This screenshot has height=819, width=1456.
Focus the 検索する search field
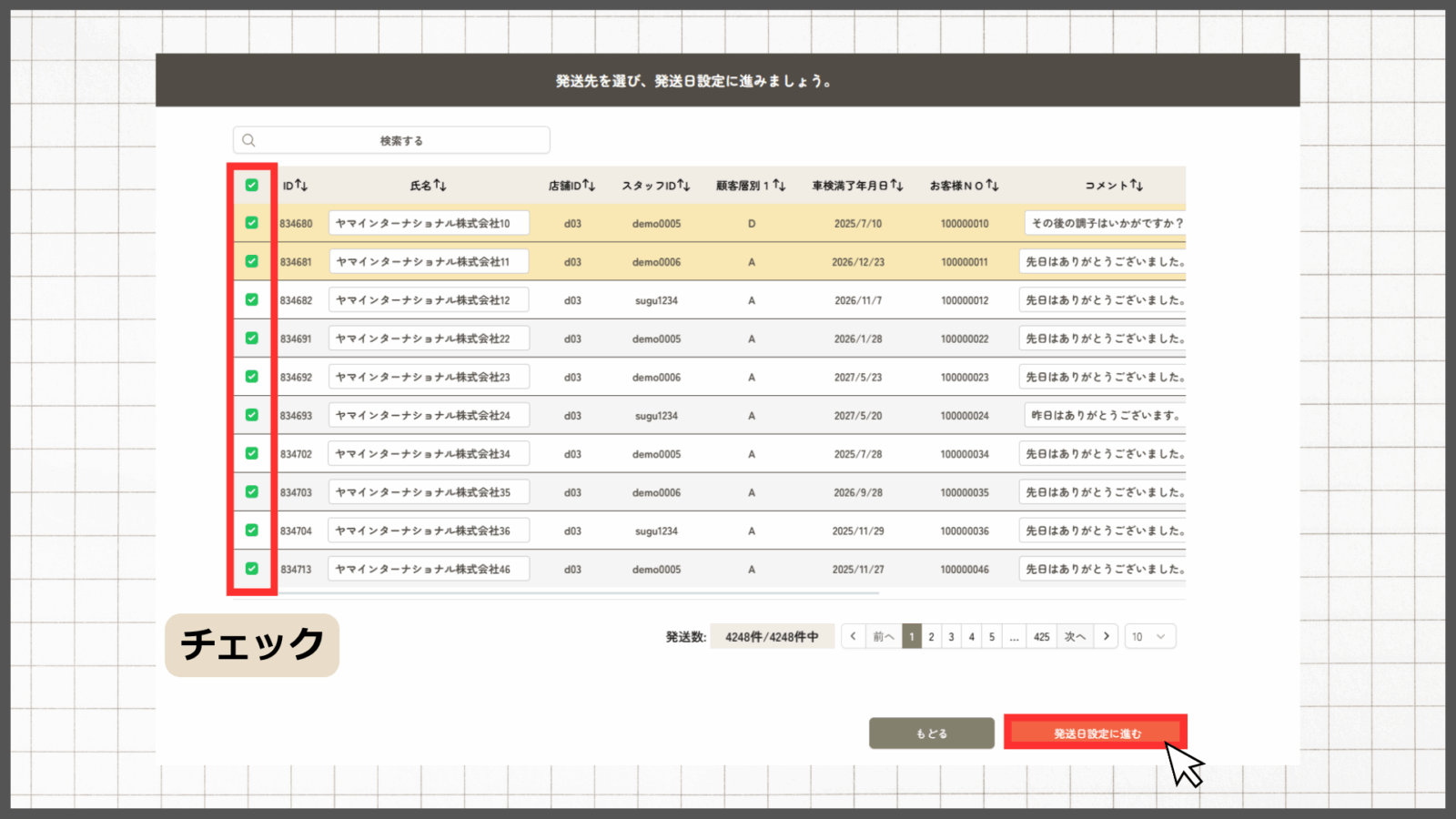400,140
